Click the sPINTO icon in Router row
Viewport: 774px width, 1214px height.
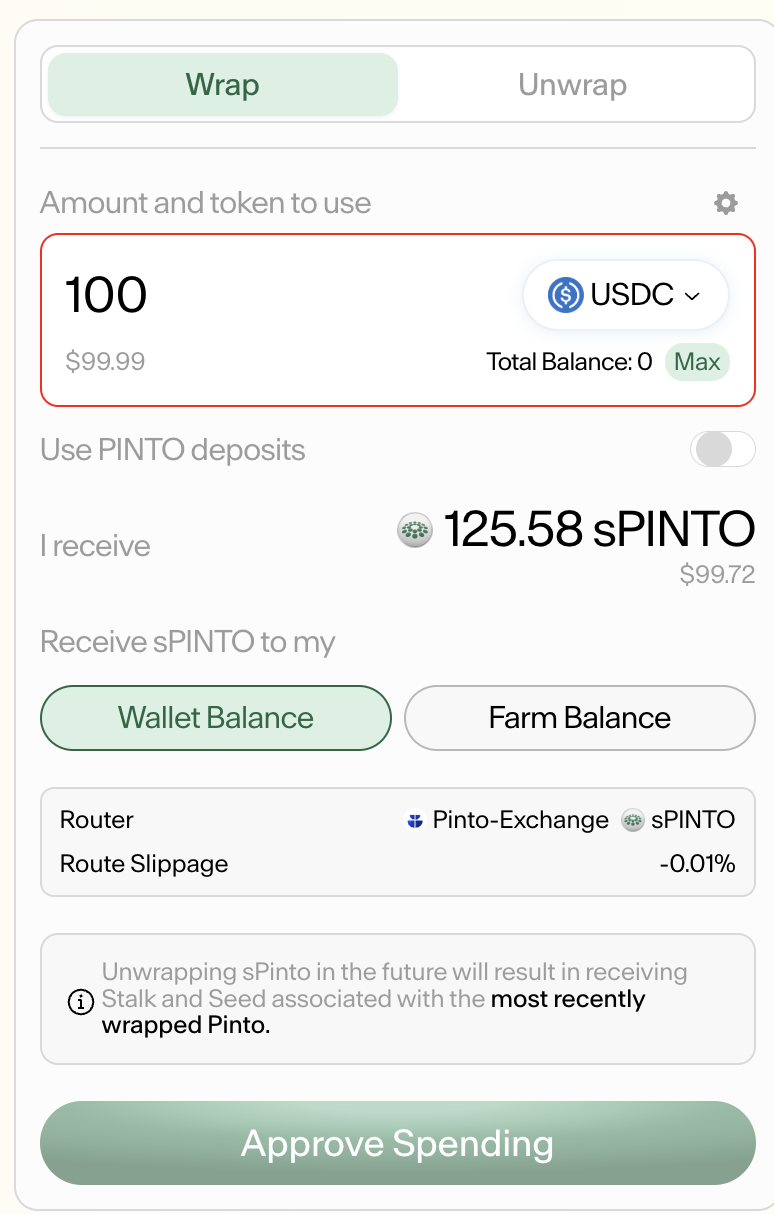pos(632,821)
